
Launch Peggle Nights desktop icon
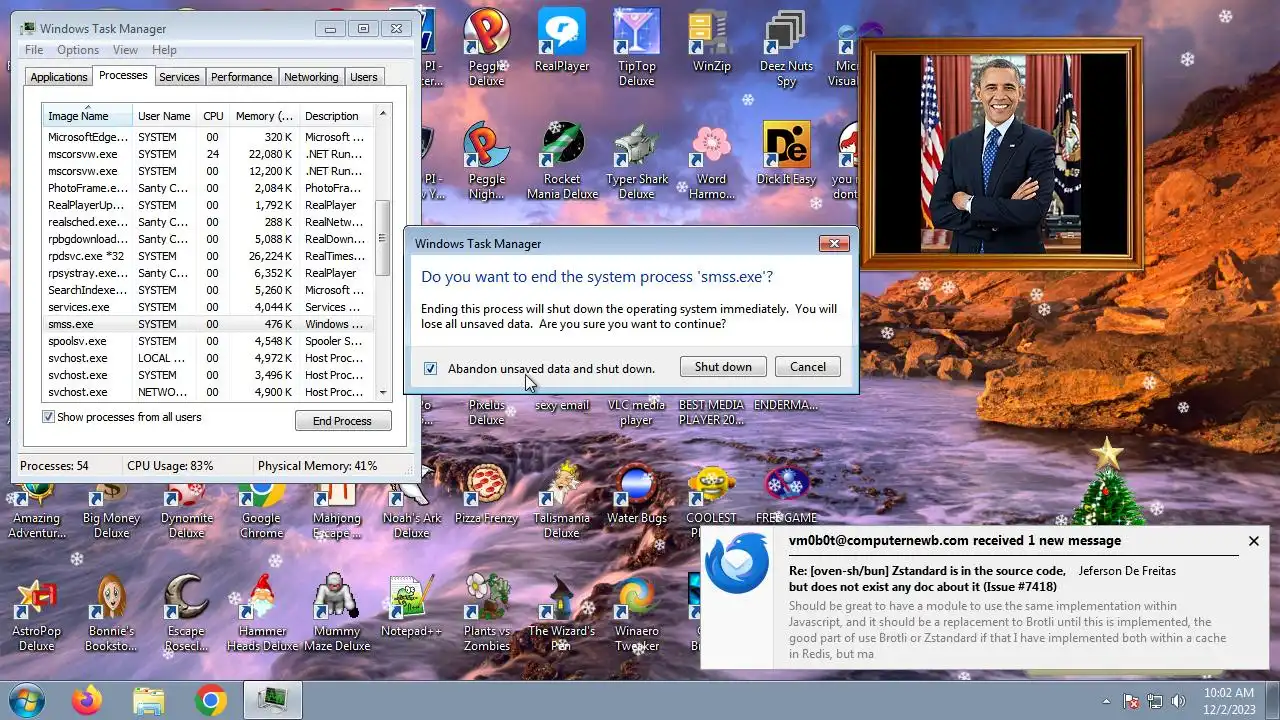486,160
